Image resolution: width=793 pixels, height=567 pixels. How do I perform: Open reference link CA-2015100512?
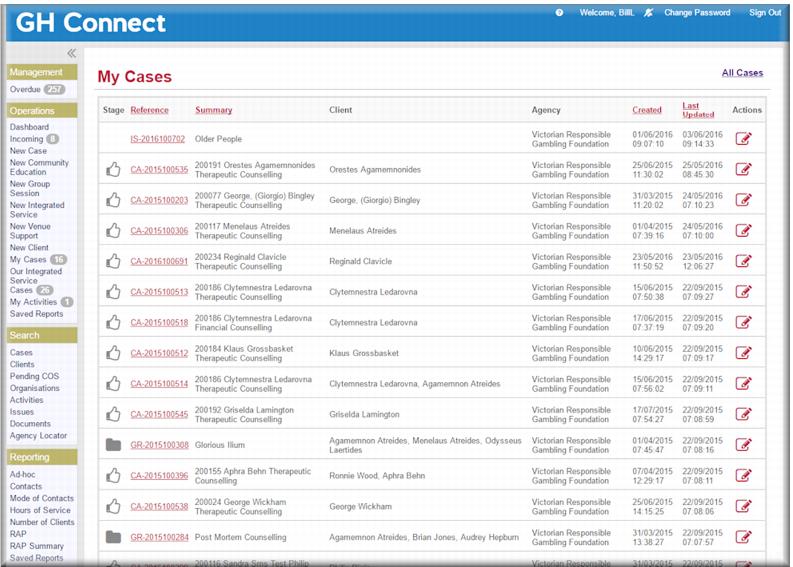(159, 353)
